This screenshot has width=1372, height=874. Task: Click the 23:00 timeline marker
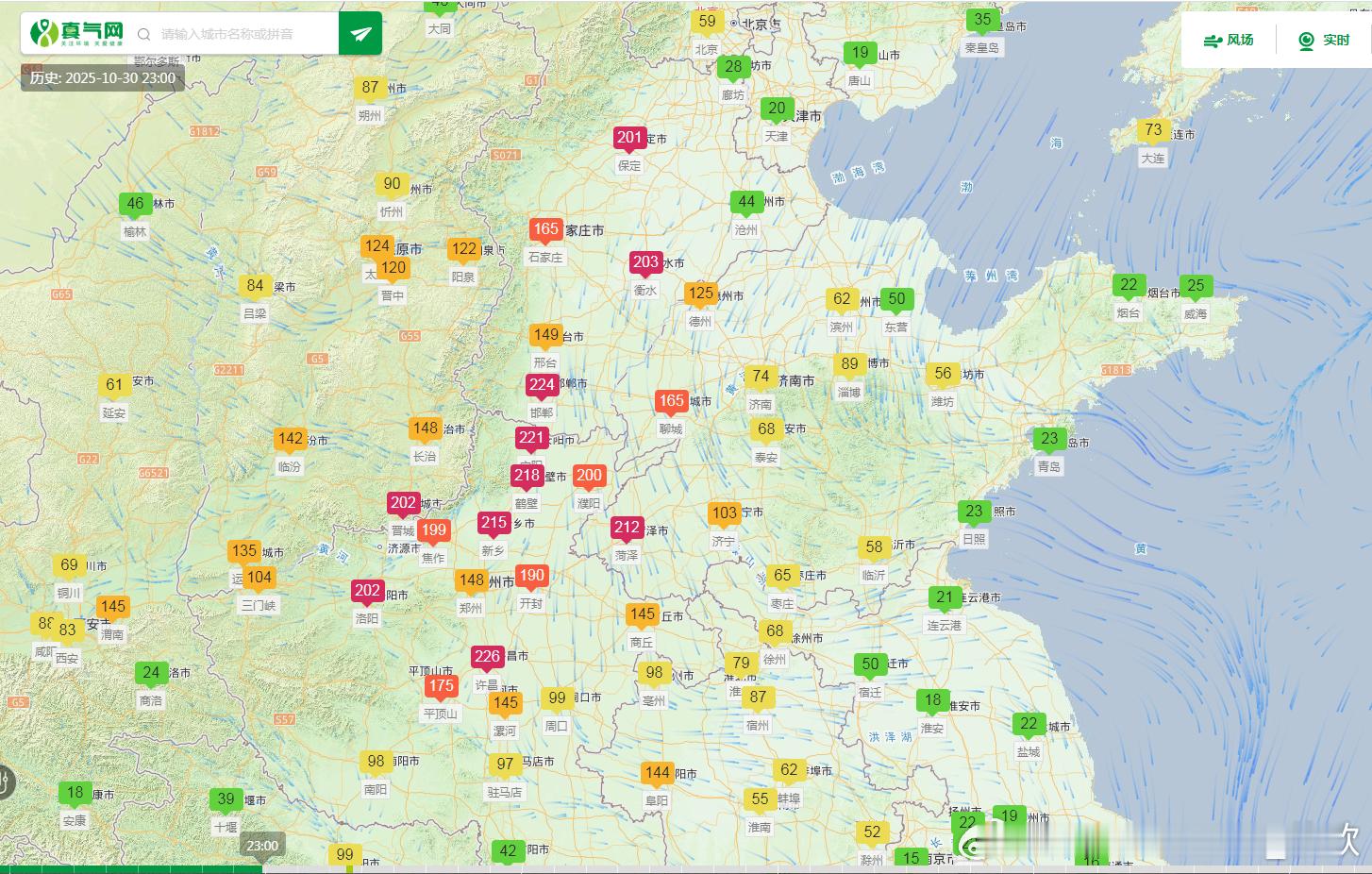click(262, 846)
